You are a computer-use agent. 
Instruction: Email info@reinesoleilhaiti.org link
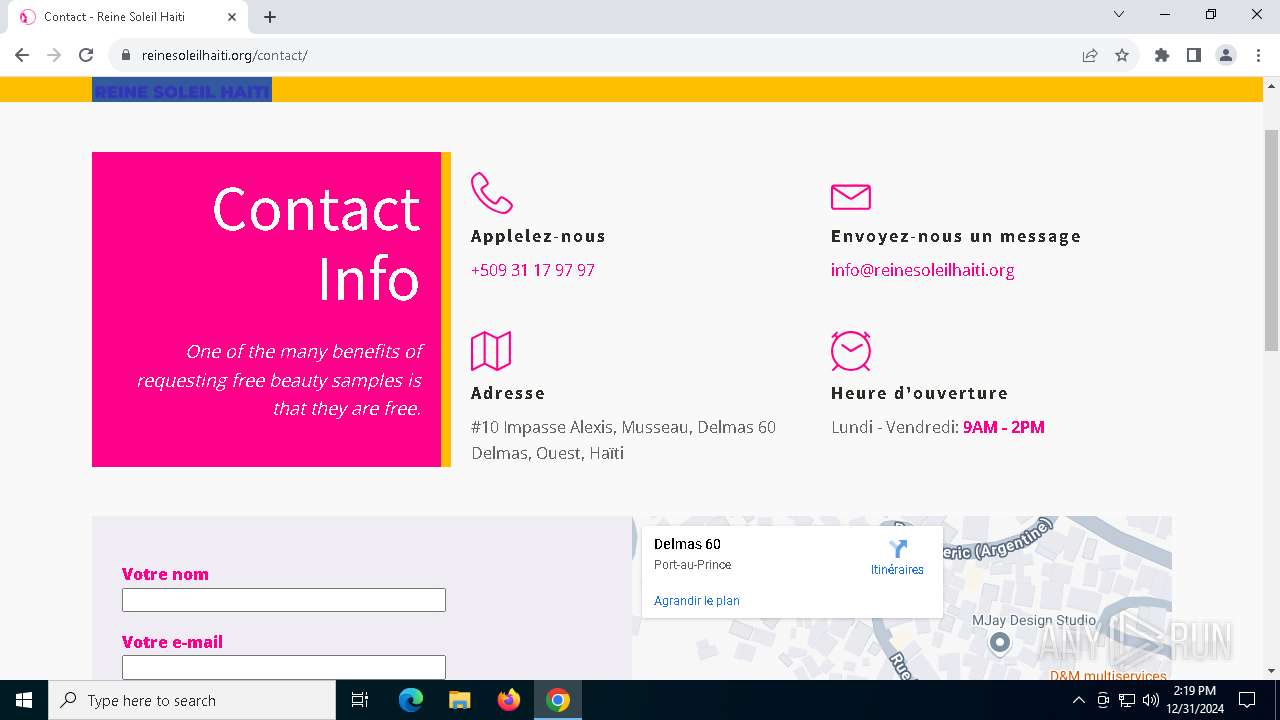tap(923, 270)
